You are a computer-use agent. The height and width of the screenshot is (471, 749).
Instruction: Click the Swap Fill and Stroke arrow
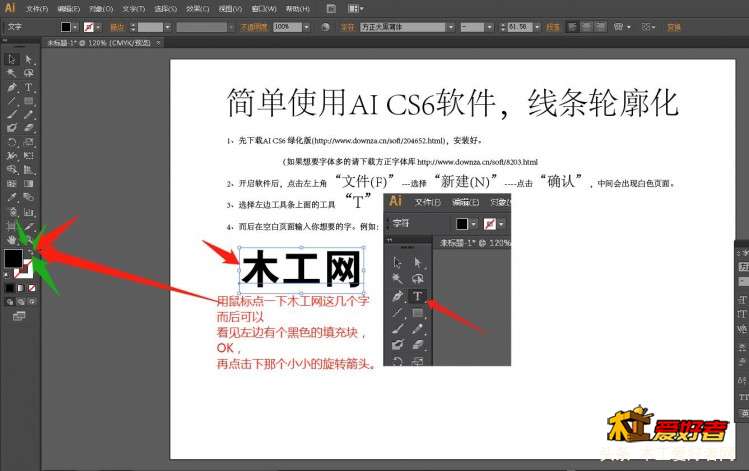click(x=31, y=250)
